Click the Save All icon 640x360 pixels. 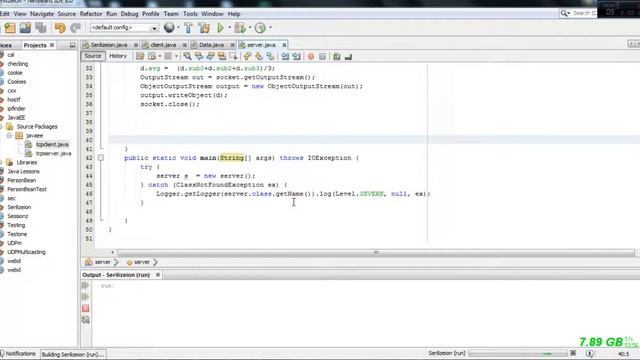point(41,28)
